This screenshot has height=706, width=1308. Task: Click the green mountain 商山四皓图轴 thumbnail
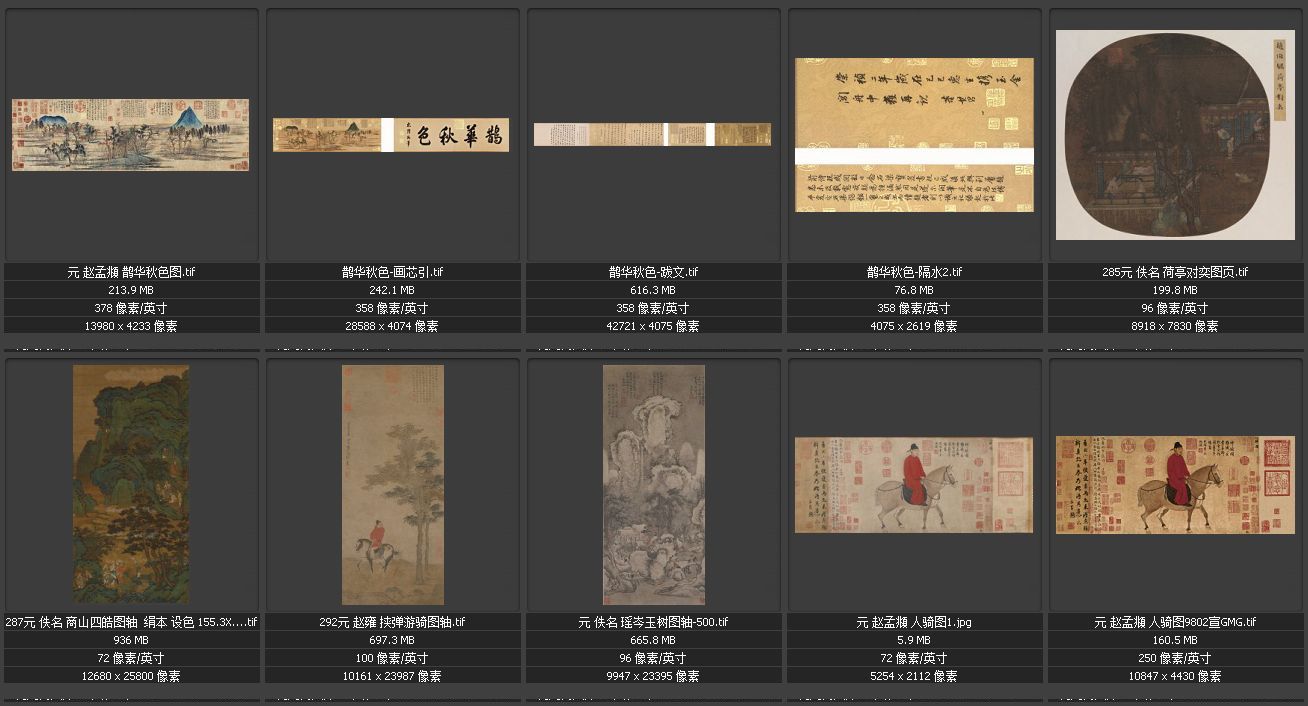coord(131,484)
